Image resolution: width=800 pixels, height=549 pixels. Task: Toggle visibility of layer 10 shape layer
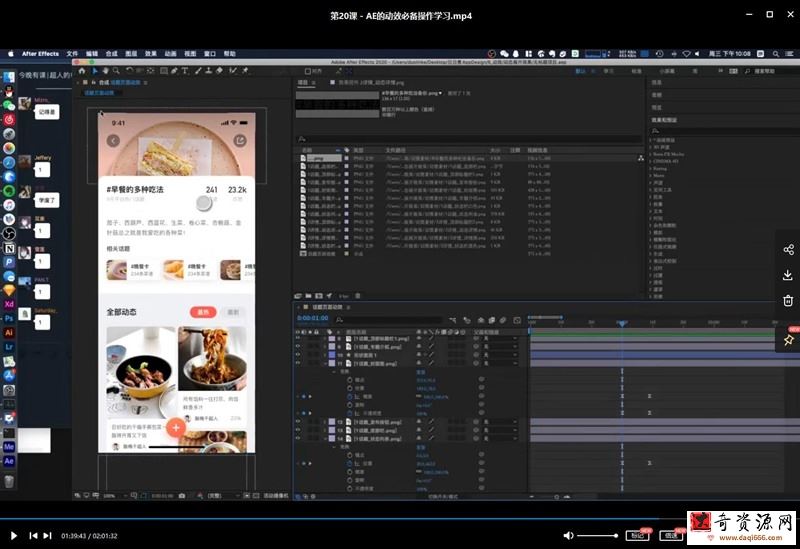pos(298,355)
